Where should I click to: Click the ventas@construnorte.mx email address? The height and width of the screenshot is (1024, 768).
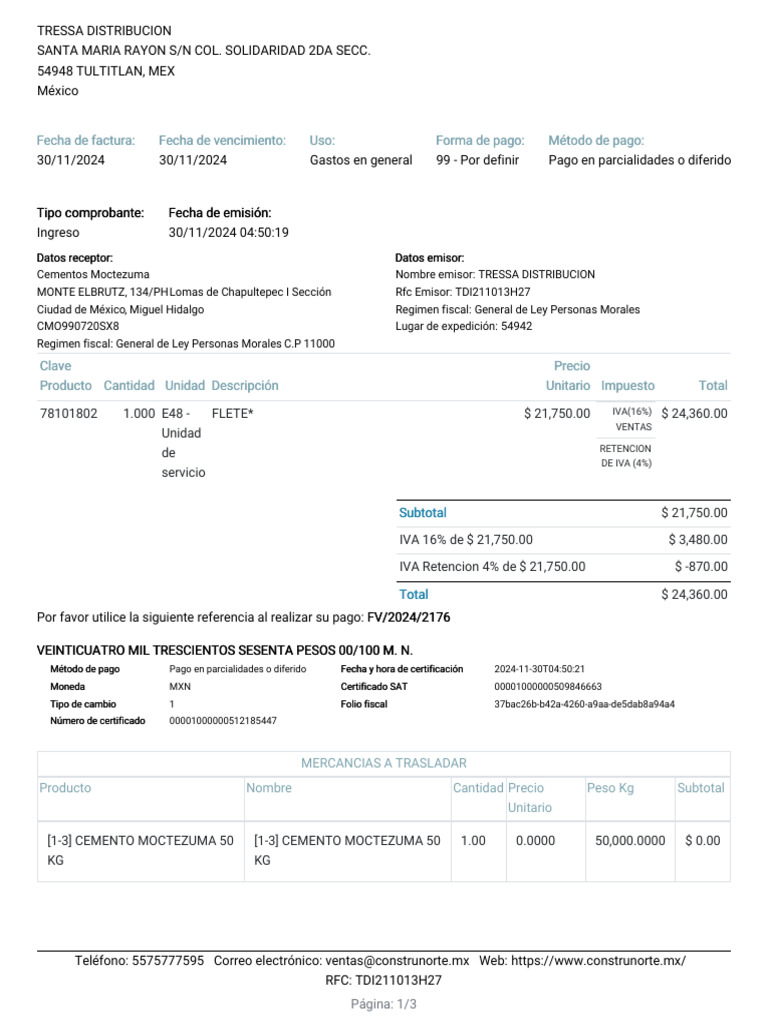397,960
